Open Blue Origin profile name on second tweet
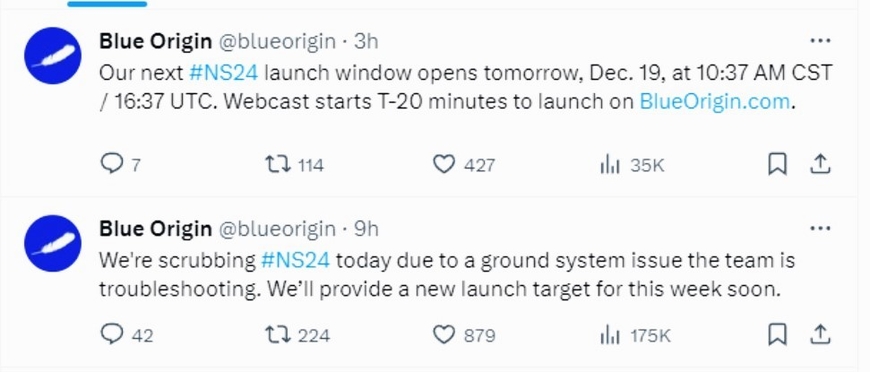This screenshot has height=372, width=870. pyautogui.click(x=155, y=229)
